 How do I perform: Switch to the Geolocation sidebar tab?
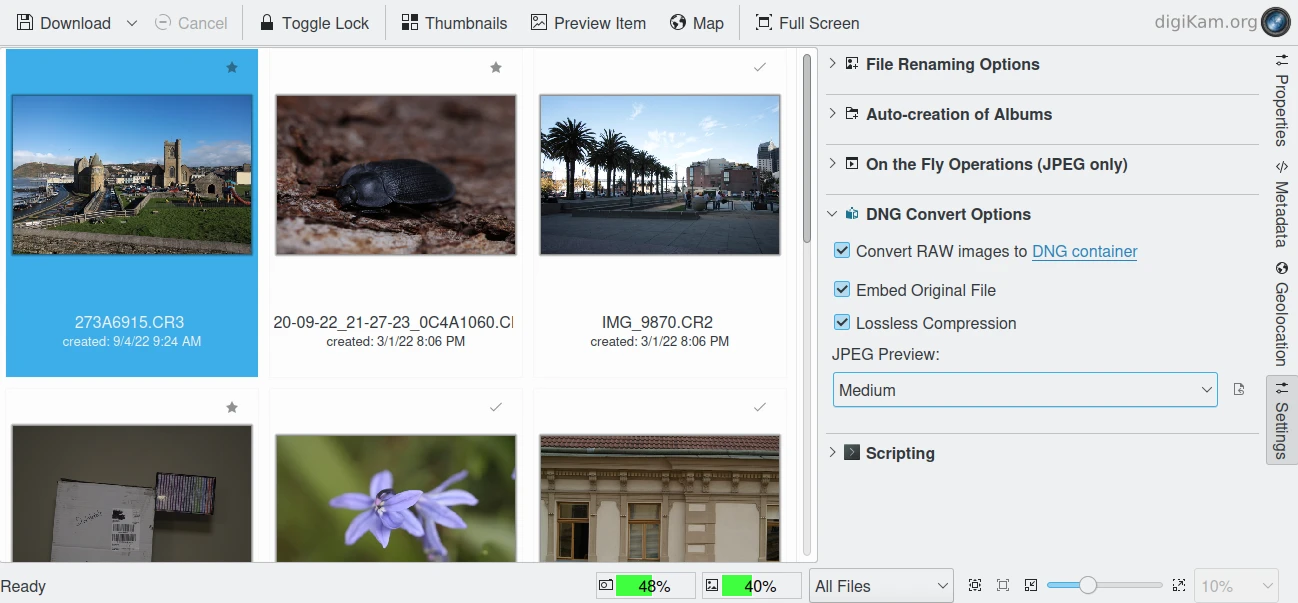1281,314
